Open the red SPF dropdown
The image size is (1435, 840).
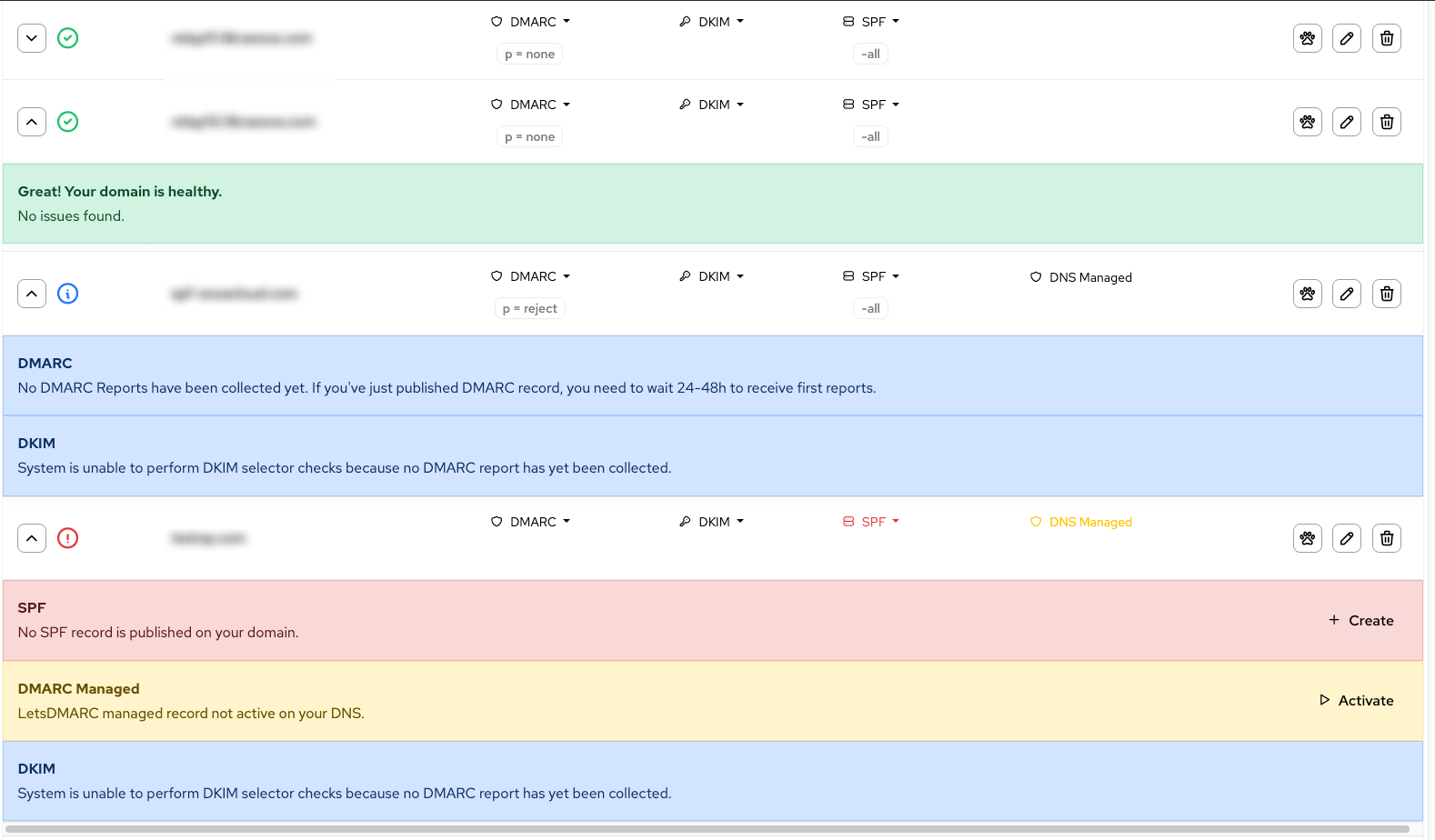click(871, 522)
